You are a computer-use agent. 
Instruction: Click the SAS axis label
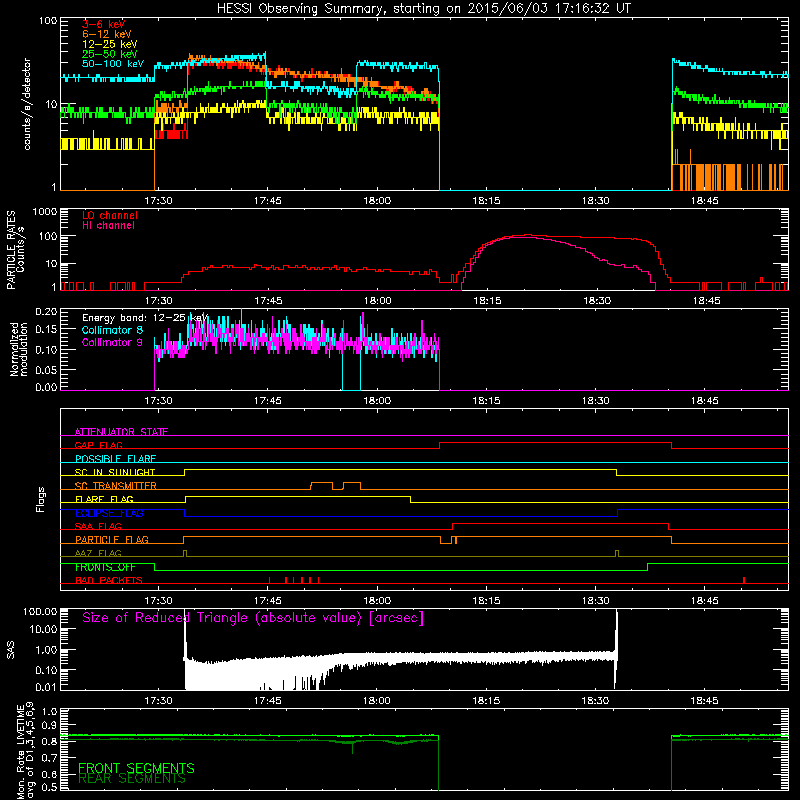pyautogui.click(x=11, y=650)
